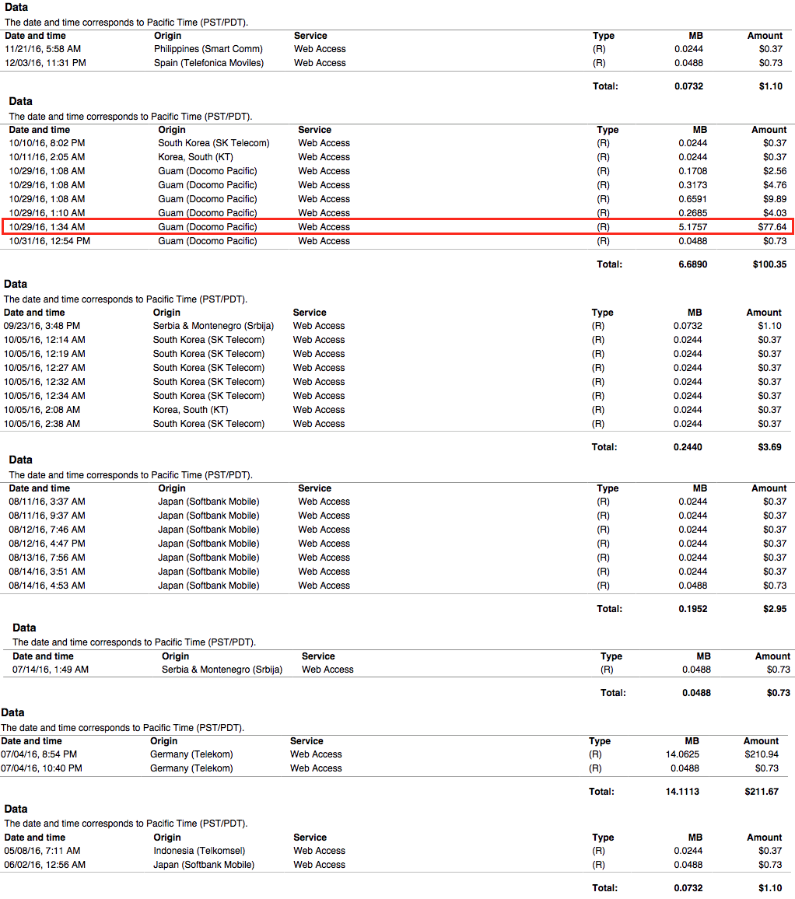Image resolution: width=795 pixels, height=899 pixels.
Task: Click the amount '$4.76'
Action: (x=775, y=185)
